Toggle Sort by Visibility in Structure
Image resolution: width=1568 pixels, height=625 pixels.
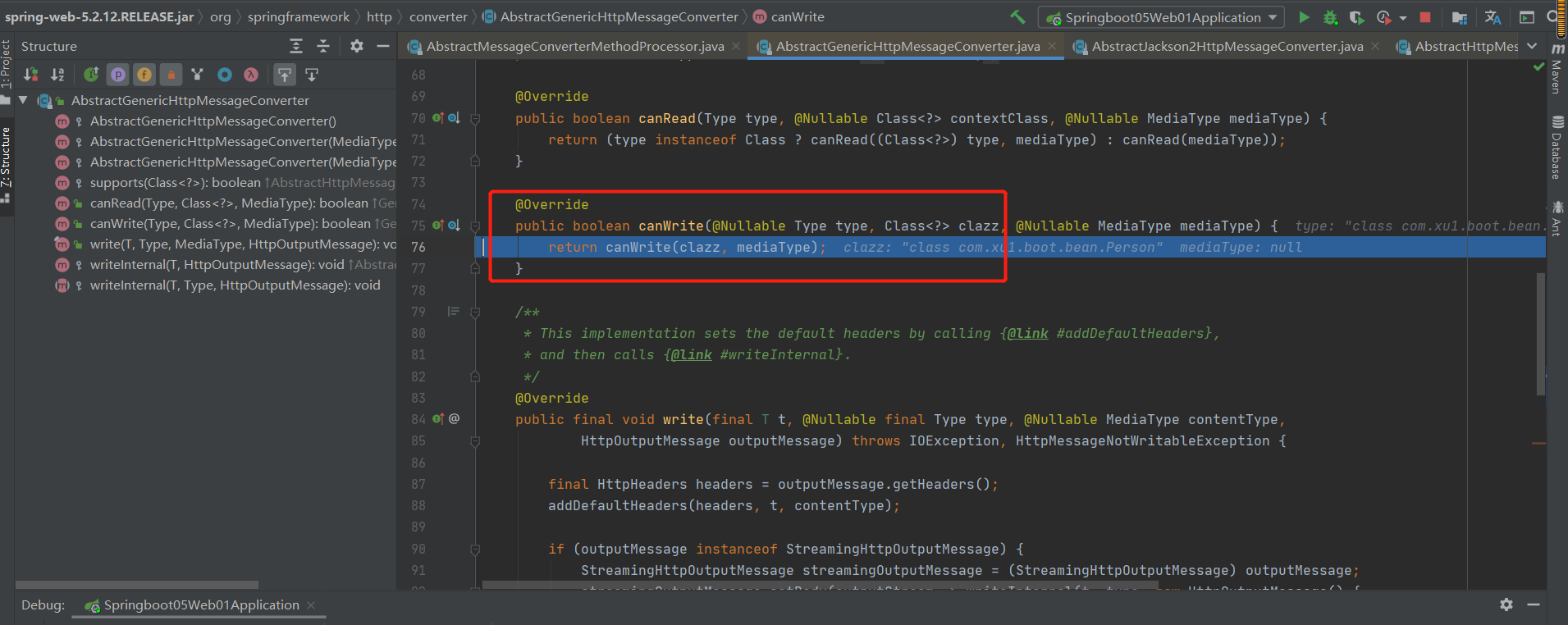click(x=31, y=75)
